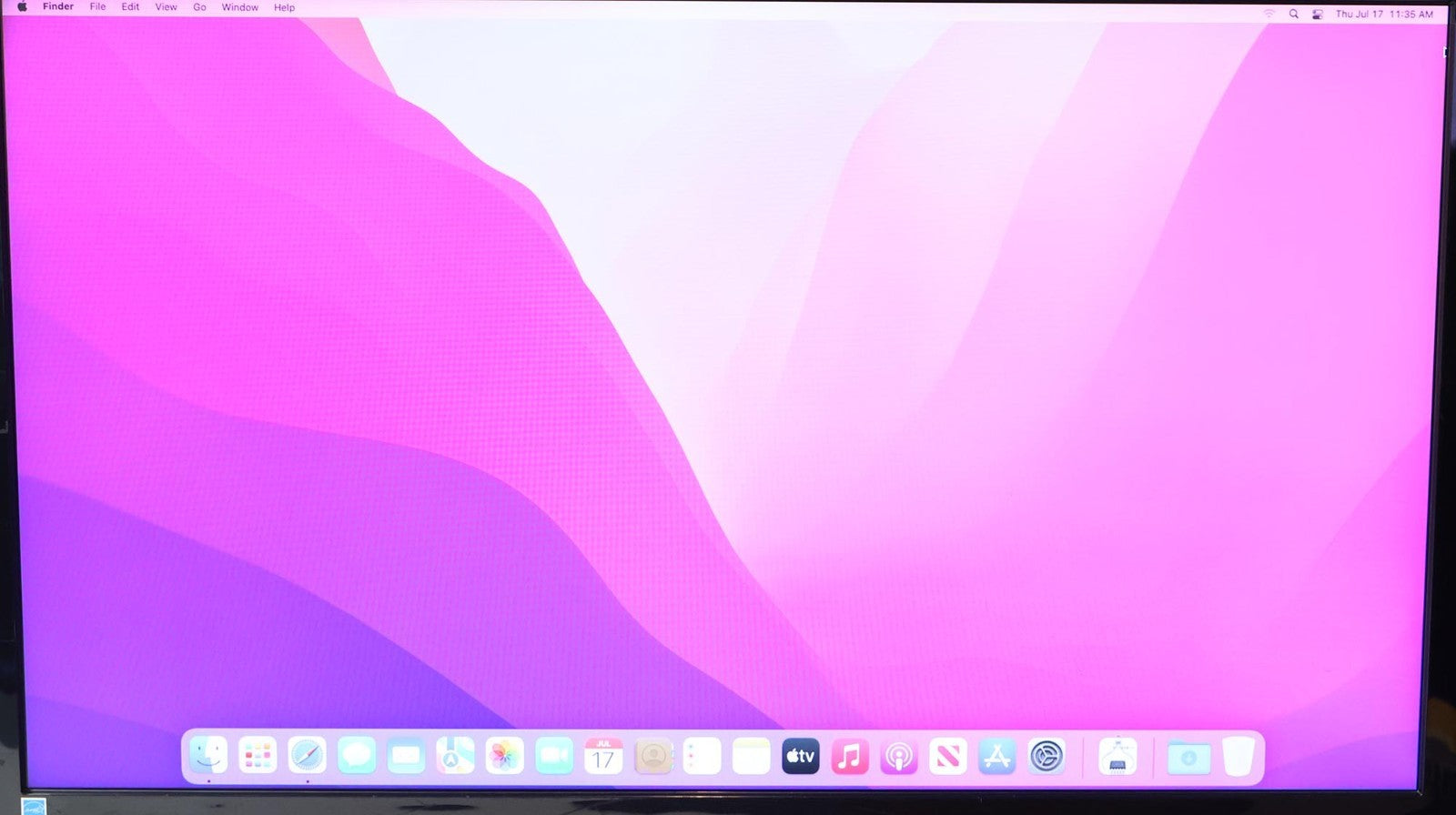Open the Music app
1456x815 pixels.
850,756
